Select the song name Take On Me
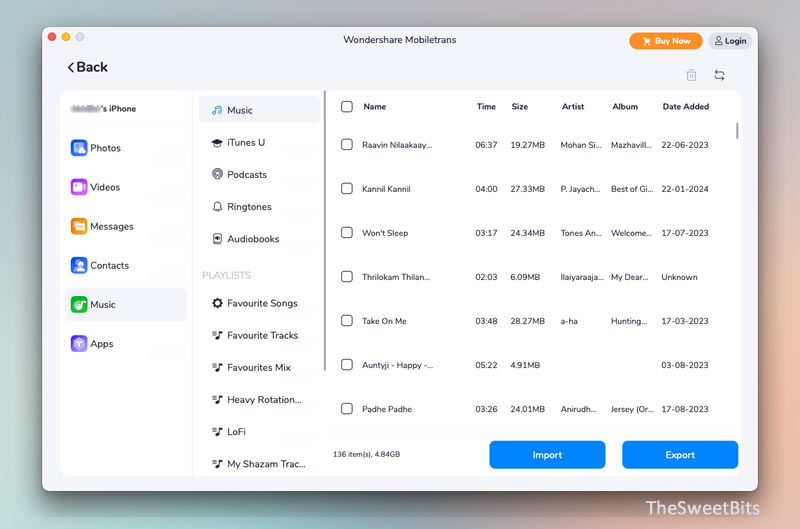Viewport: 800px width, 529px height. pos(384,321)
